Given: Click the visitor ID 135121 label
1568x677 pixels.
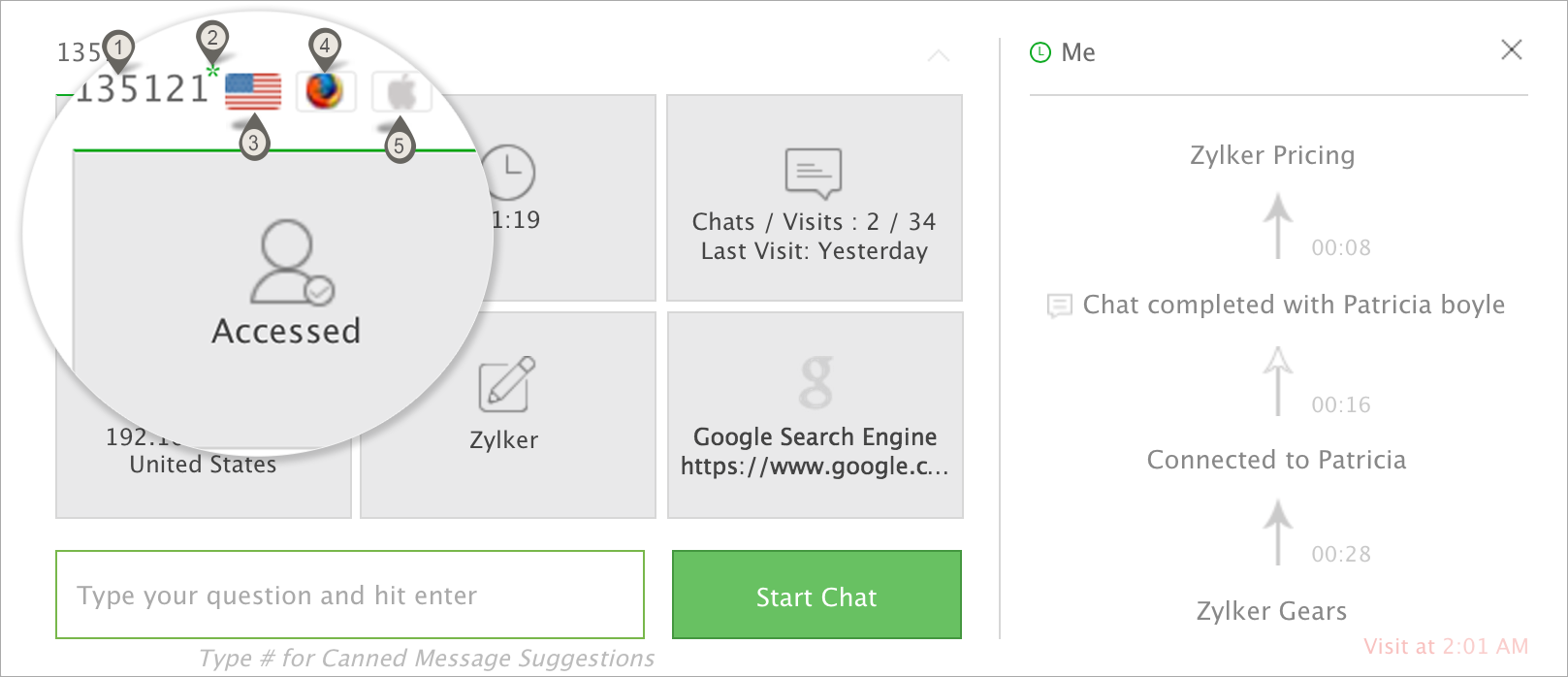Looking at the screenshot, I should (143, 89).
